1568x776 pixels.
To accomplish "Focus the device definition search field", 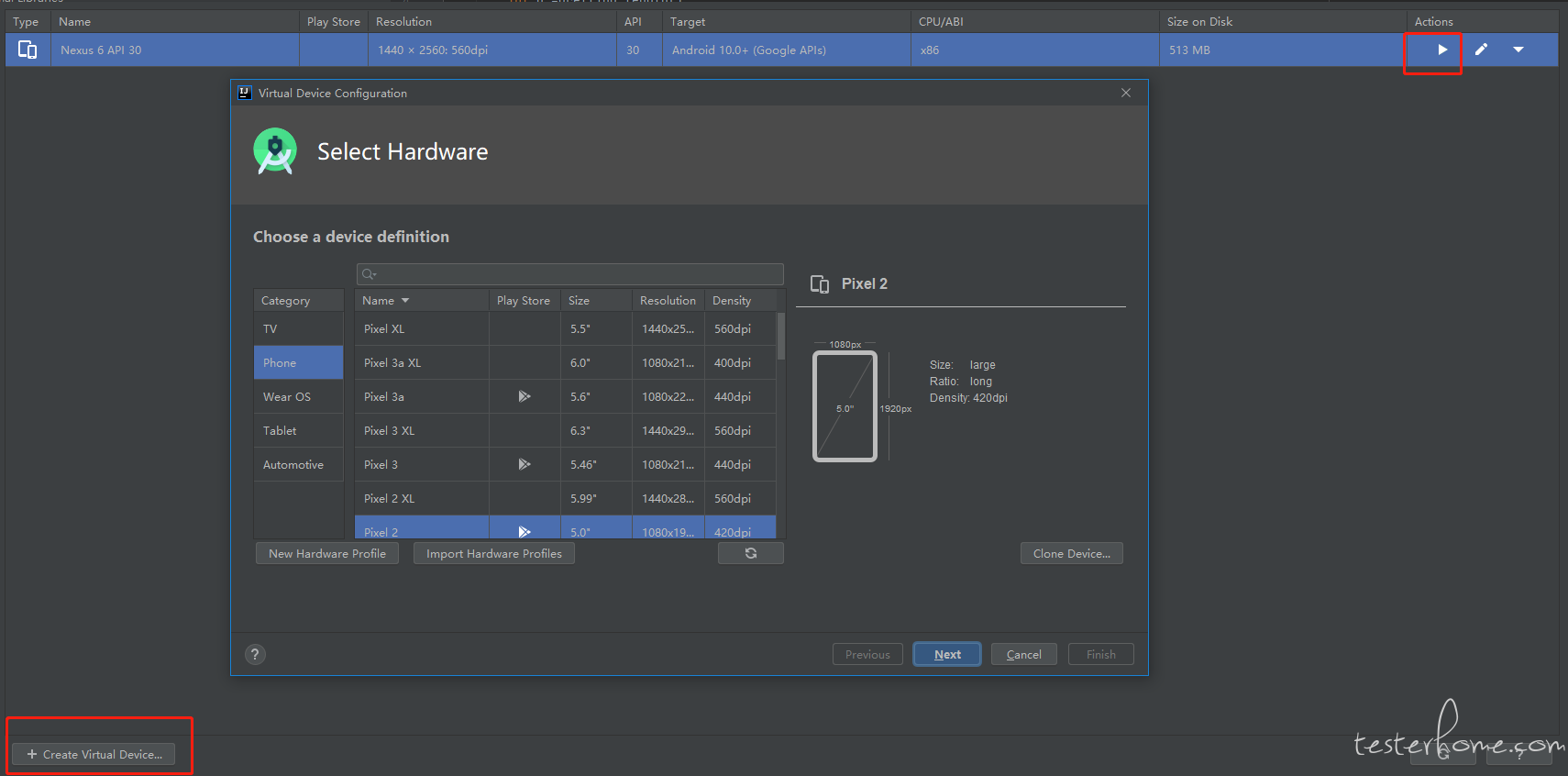I will click(570, 273).
